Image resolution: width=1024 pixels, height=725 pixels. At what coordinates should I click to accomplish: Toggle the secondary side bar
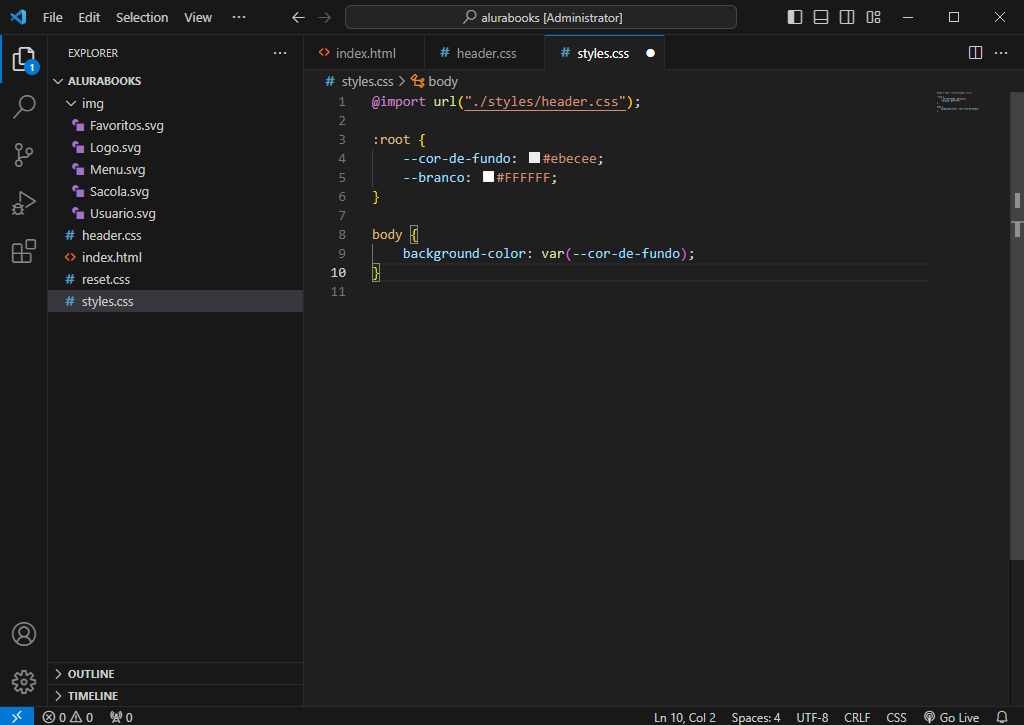point(847,18)
